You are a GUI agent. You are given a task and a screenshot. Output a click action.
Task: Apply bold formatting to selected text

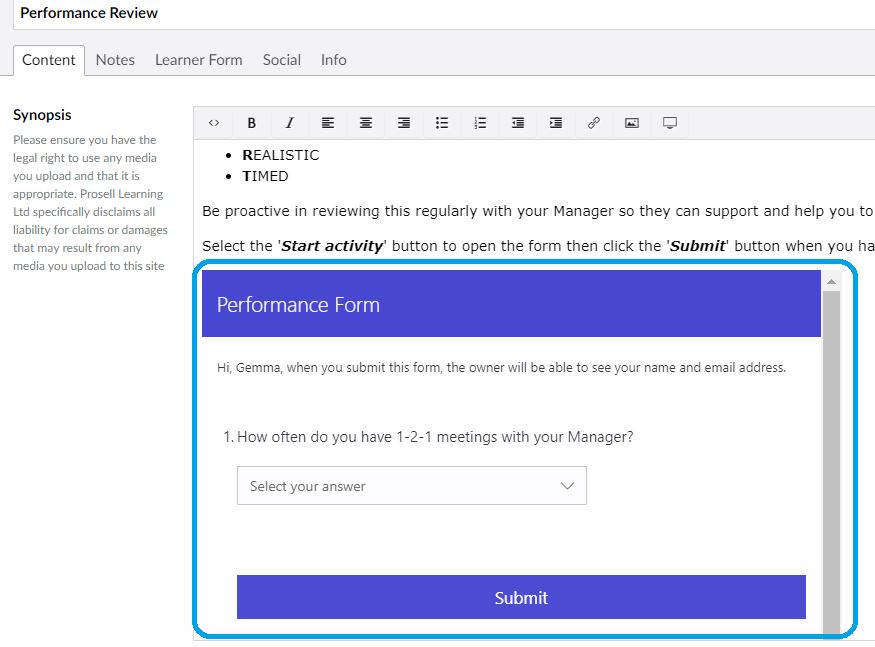click(251, 122)
